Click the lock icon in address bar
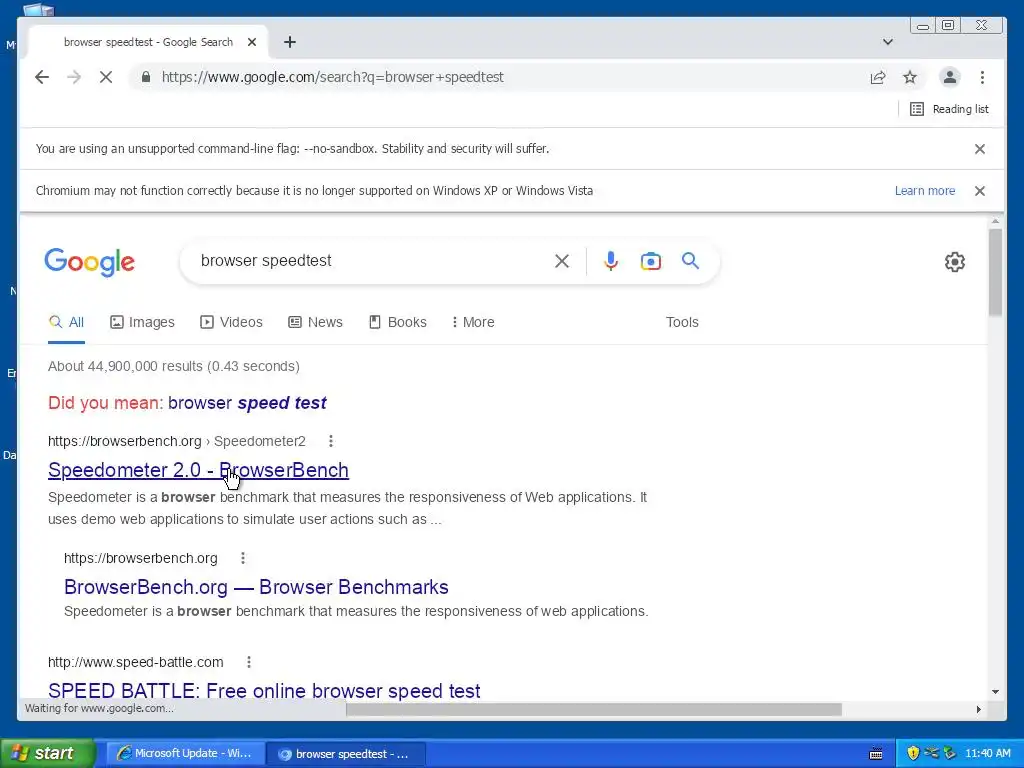Screen dimensions: 1024x768 coord(146,77)
